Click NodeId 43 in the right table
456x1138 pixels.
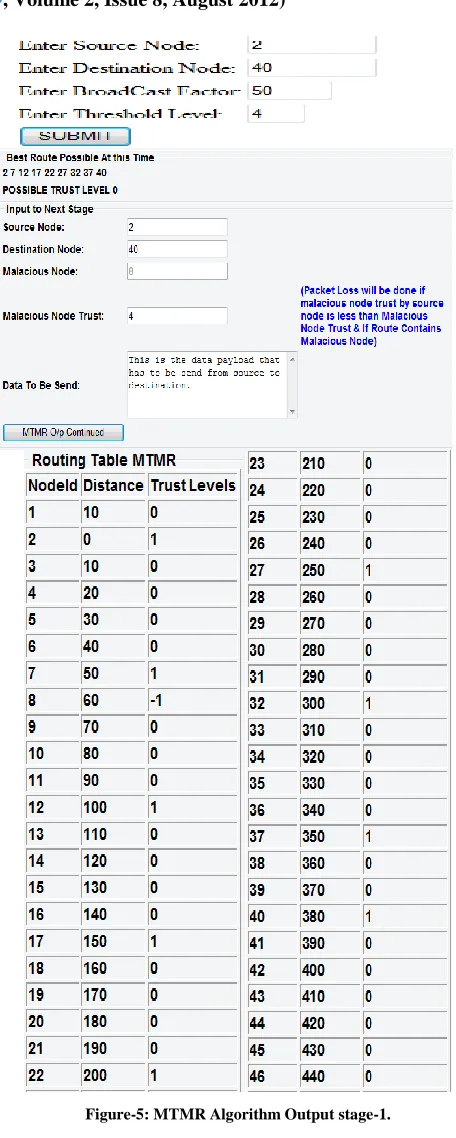coord(257,997)
